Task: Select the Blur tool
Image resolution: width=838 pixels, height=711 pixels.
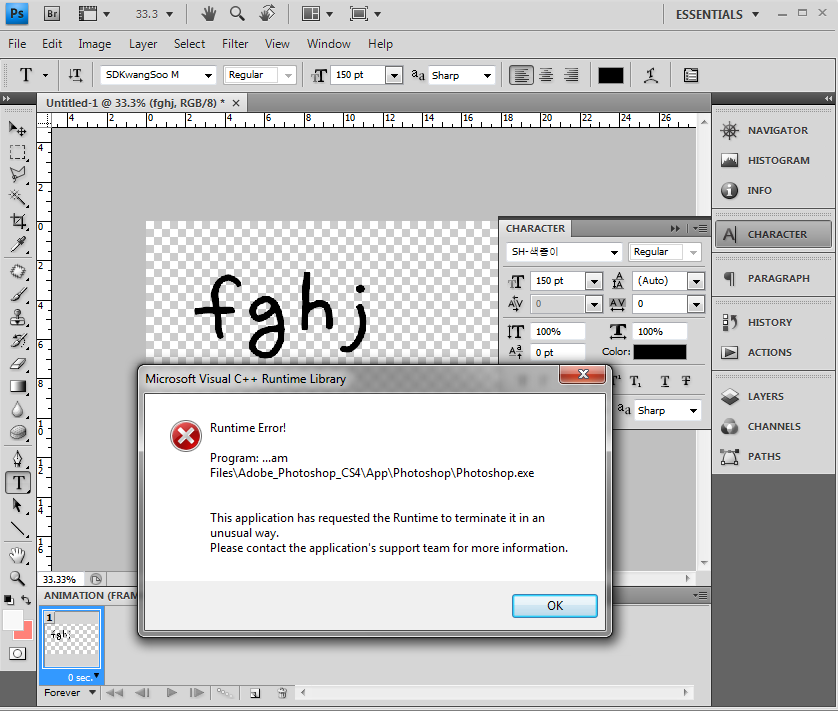Action: coord(17,409)
